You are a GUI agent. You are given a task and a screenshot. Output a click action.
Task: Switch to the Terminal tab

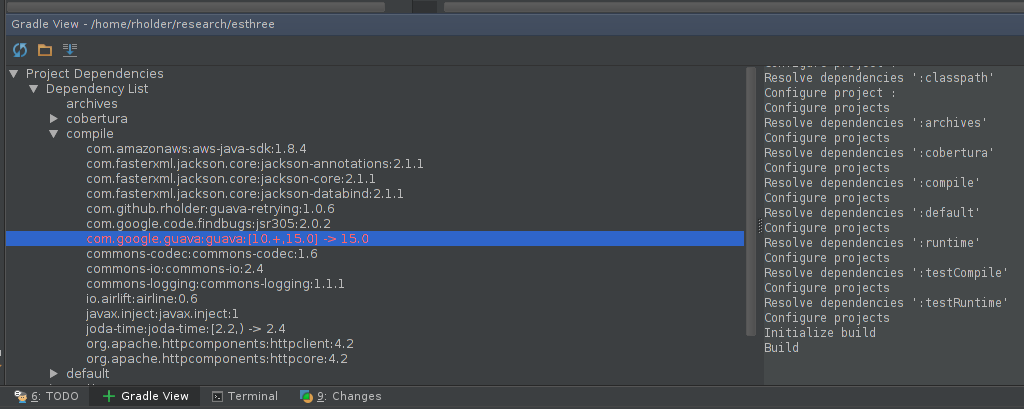tap(245, 396)
